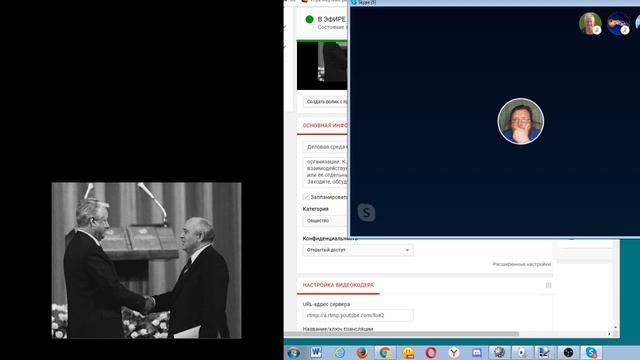Launch Opera browser from the taskbar
Viewport: 640px width, 360px height.
pos(431,353)
